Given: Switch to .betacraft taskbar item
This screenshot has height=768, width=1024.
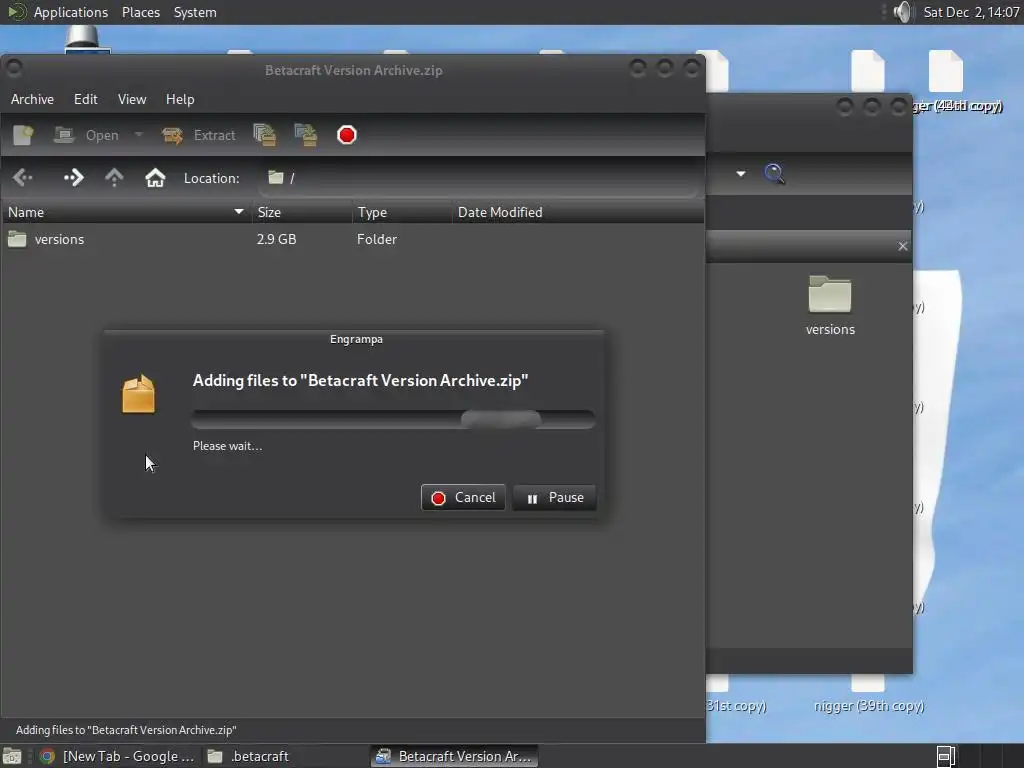Looking at the screenshot, I should pos(249,756).
